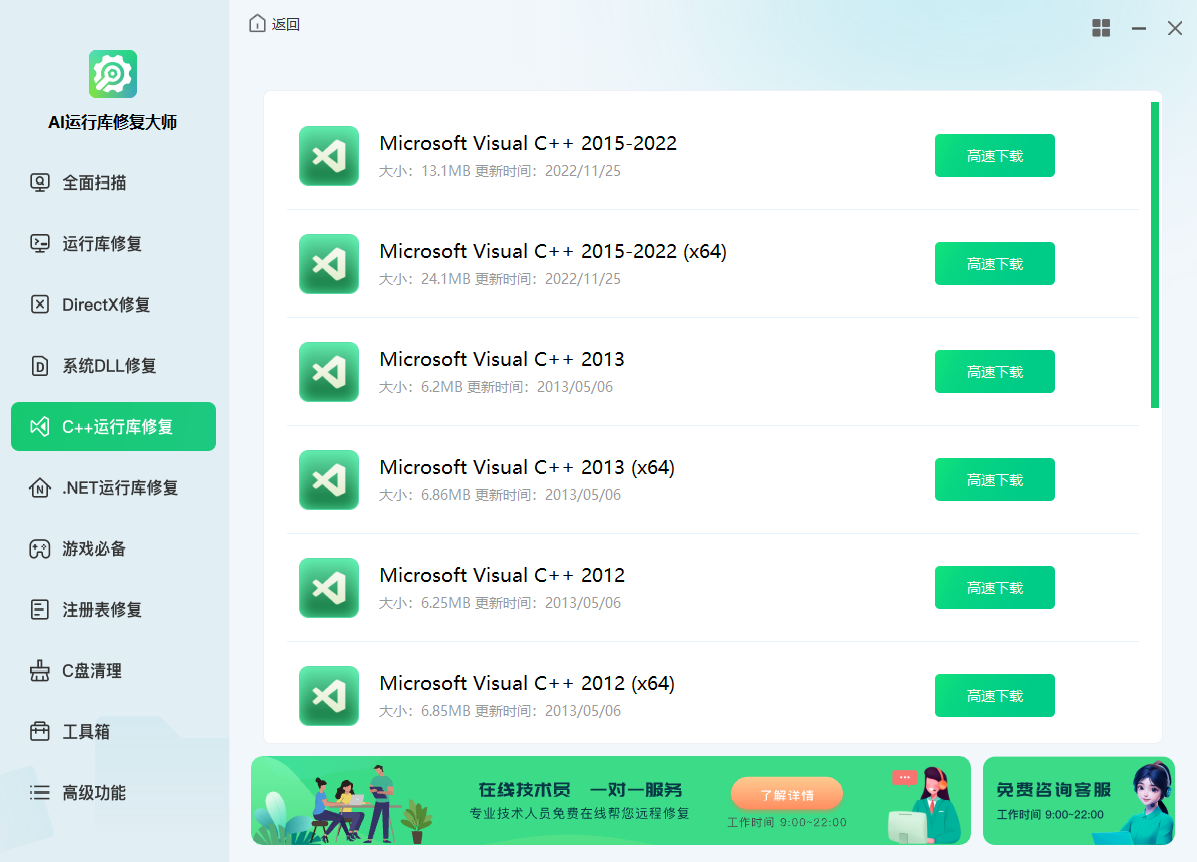Click the AI运行库修复大师 app logo

pyautogui.click(x=113, y=74)
